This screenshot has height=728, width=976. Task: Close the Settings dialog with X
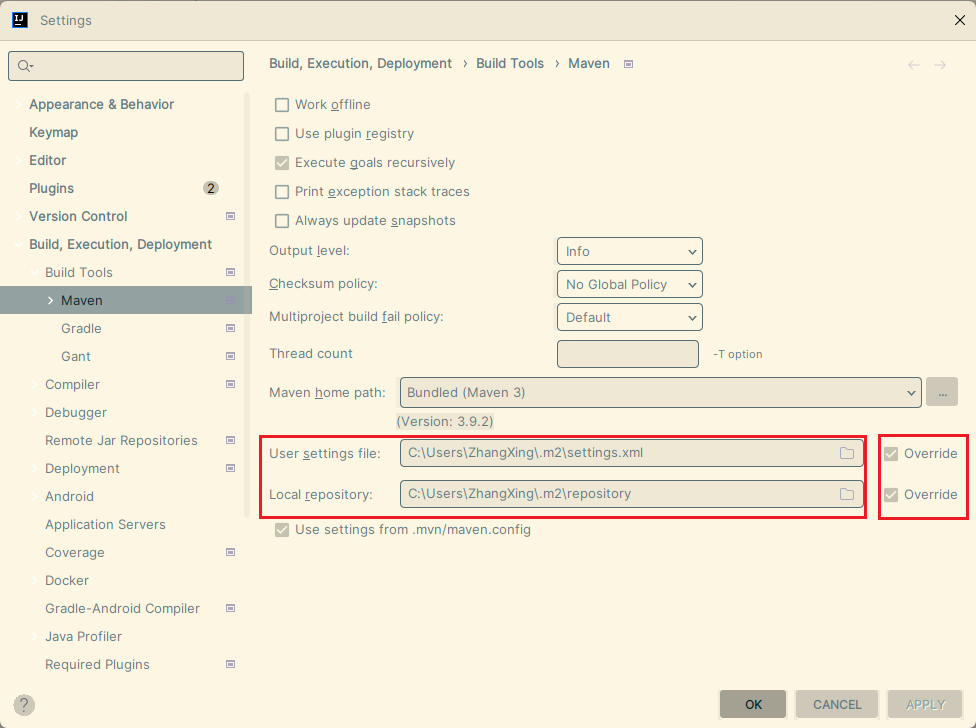click(959, 20)
